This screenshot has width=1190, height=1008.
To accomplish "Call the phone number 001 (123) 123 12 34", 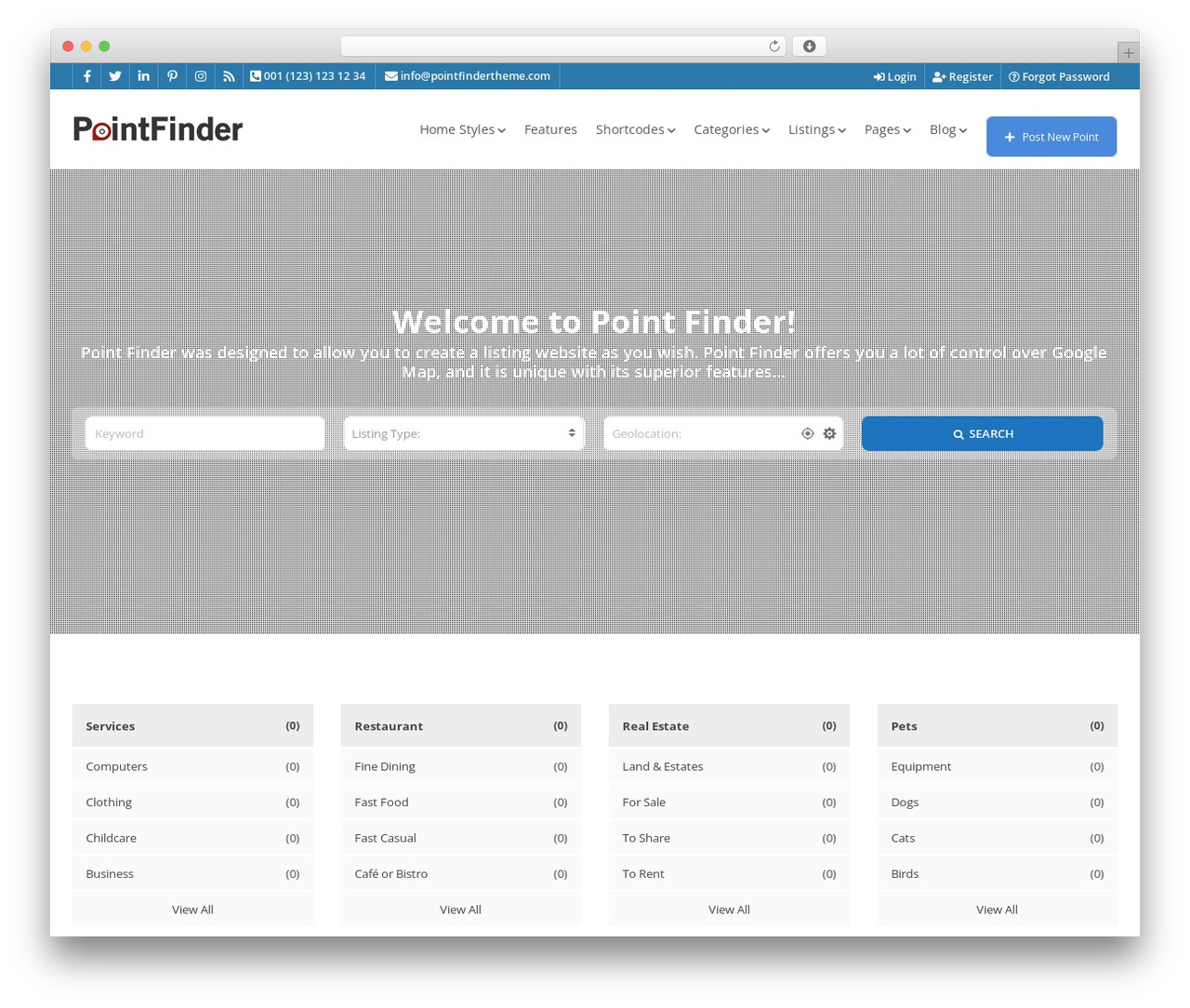I will point(308,76).
